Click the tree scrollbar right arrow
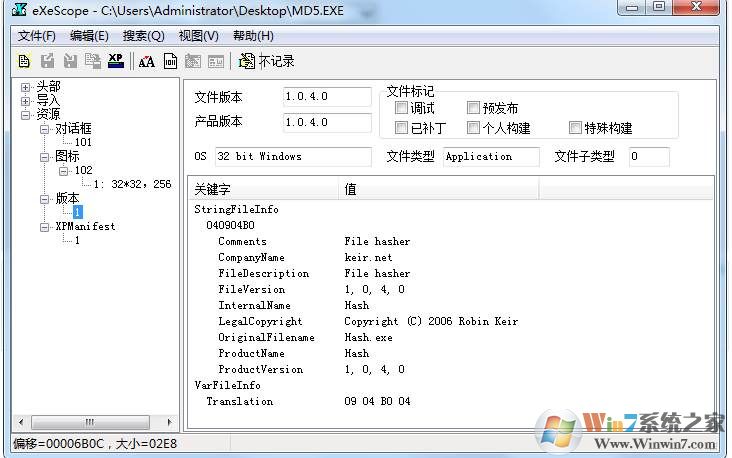Viewport: 732px width, 458px height. pos(169,423)
